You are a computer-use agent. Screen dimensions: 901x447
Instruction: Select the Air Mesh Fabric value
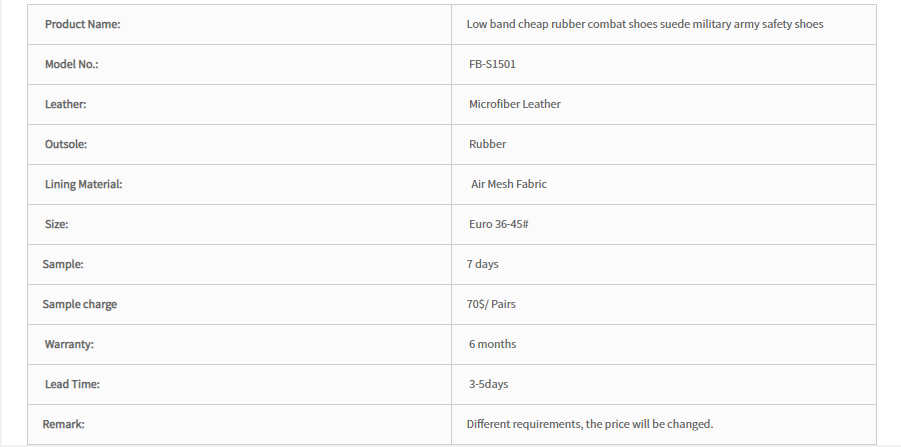coord(509,184)
